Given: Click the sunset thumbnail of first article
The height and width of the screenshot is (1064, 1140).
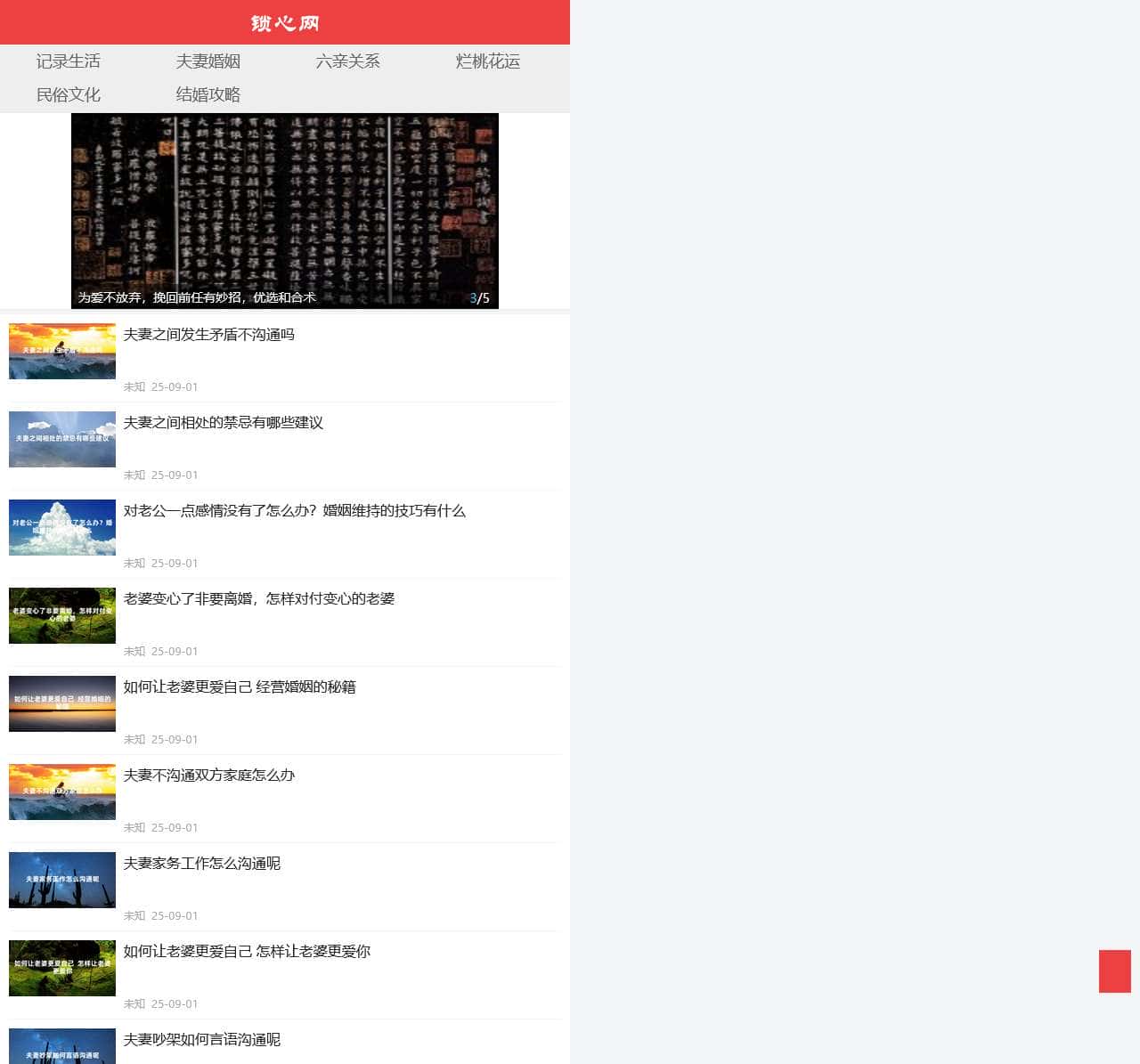Looking at the screenshot, I should click(62, 351).
